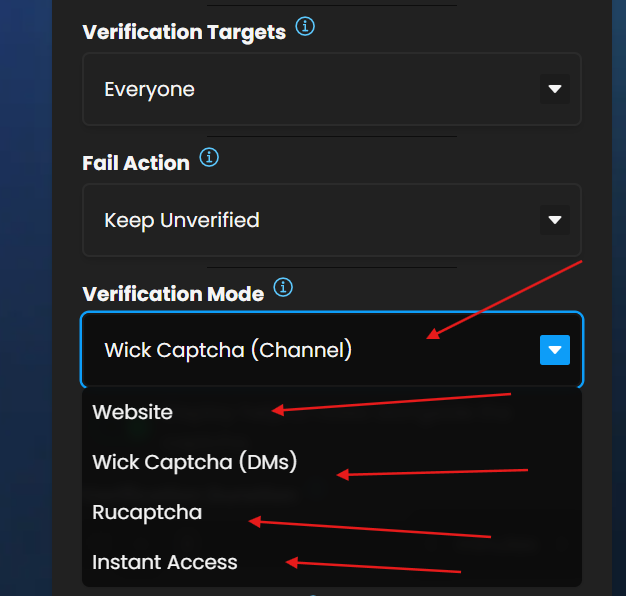Viewport: 626px width, 596px height.
Task: Expand the Verification Targets dropdown arrow
Action: pos(555,89)
